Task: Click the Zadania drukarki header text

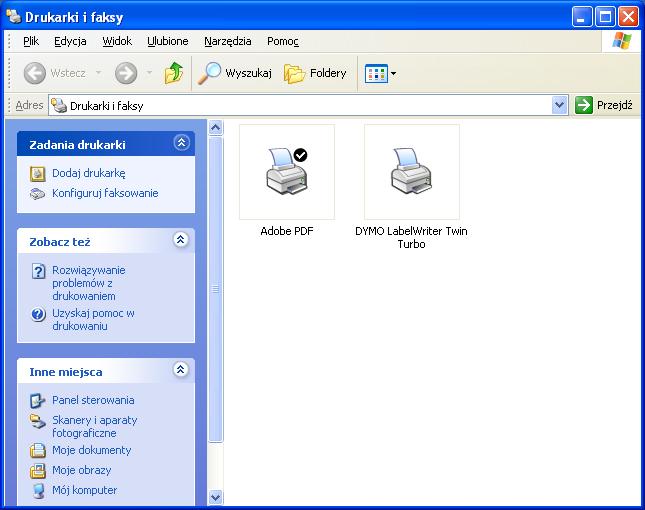Action: point(77,145)
